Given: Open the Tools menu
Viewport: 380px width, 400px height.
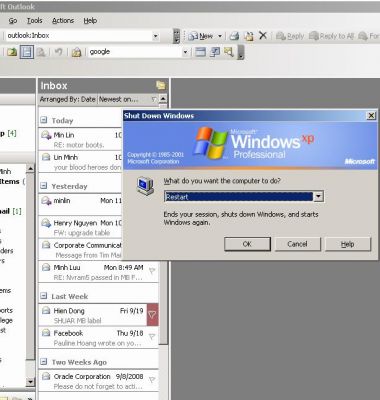Looking at the screenshot, I should point(34,21).
